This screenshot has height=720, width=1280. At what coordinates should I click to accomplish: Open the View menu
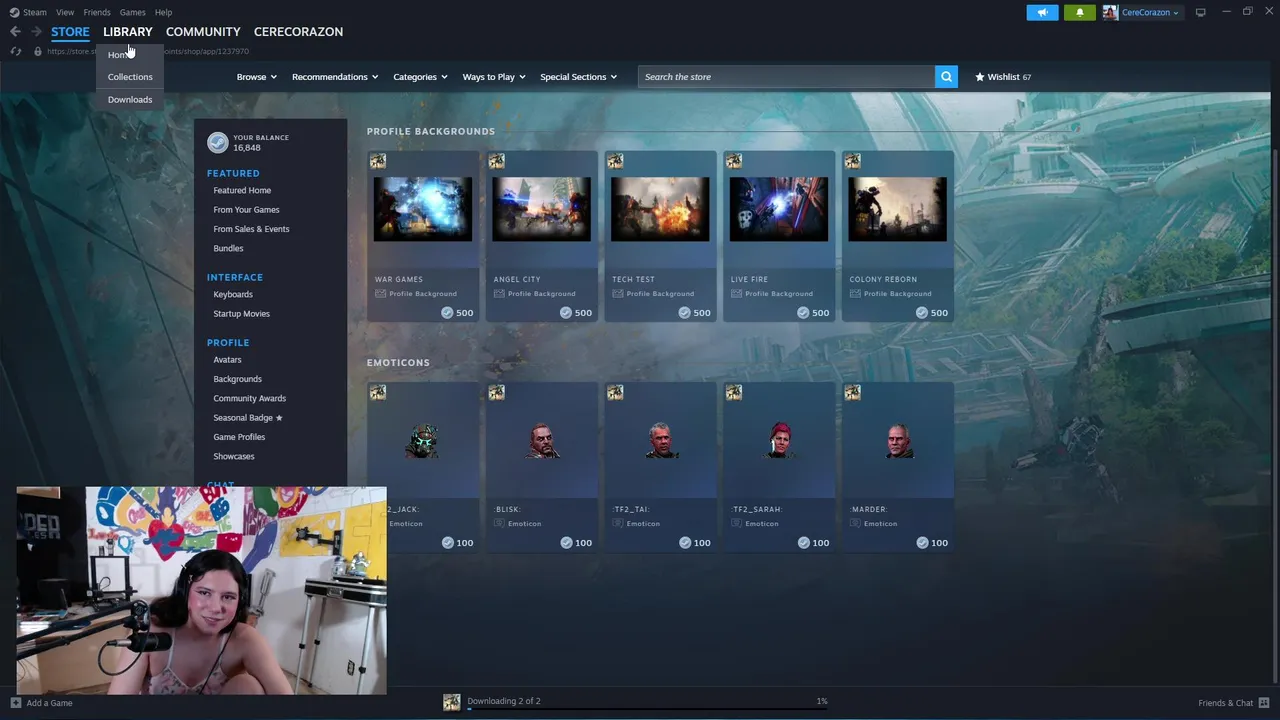[65, 12]
